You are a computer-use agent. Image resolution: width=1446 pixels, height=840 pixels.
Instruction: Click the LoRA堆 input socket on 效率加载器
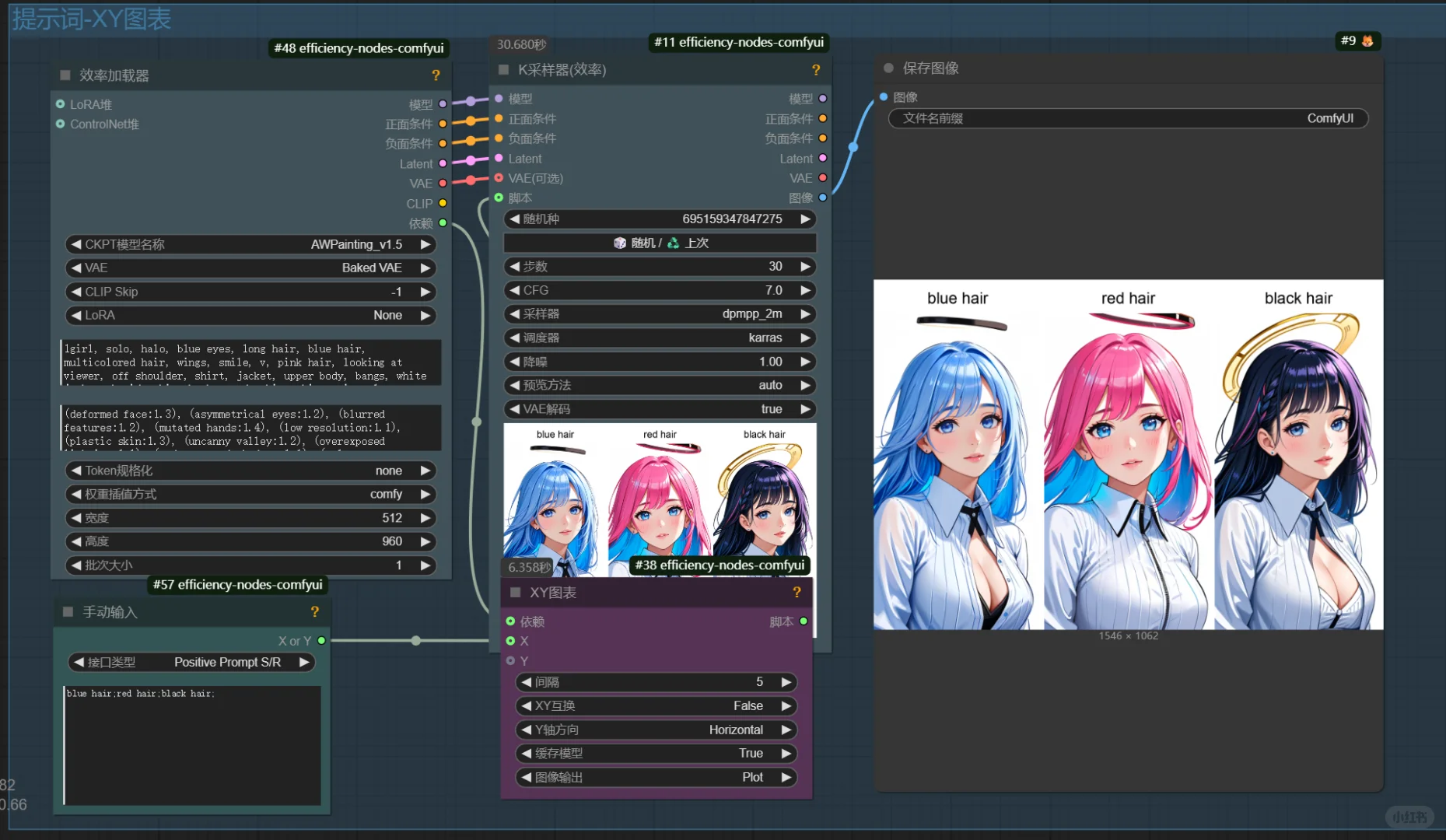(60, 104)
